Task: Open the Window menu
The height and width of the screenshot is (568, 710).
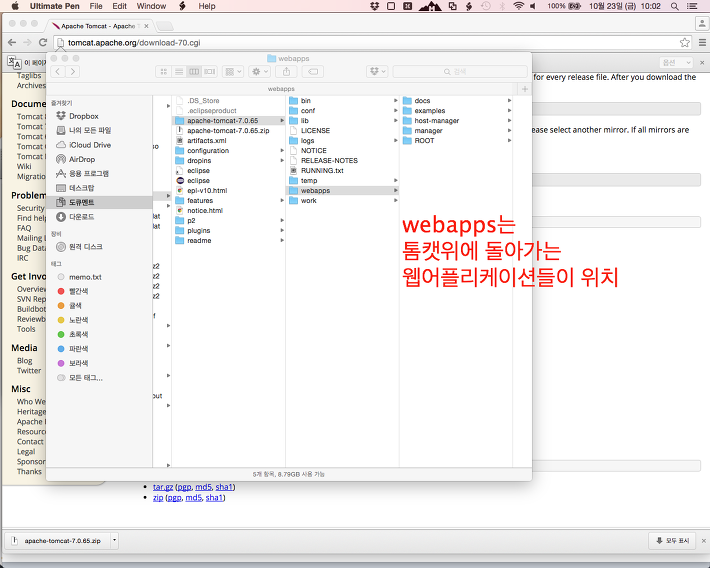Action: tap(151, 6)
